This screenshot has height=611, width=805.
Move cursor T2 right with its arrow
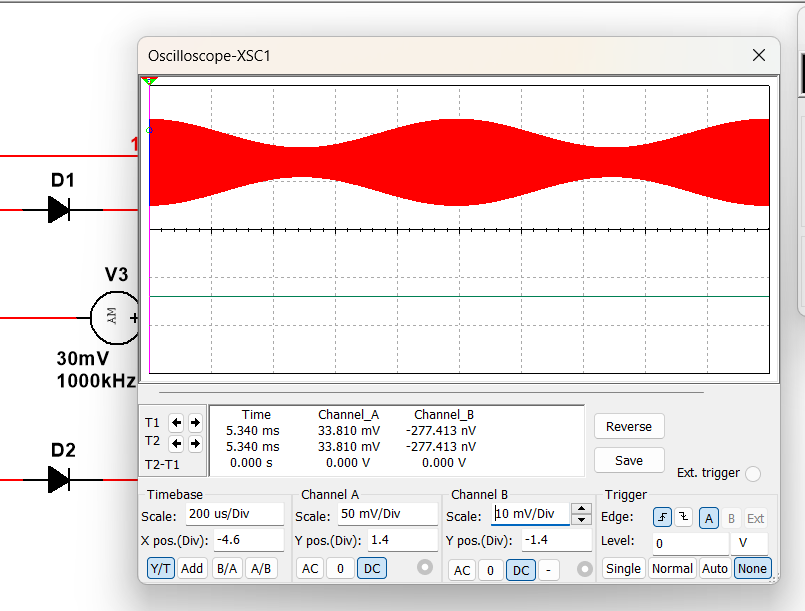tap(195, 443)
